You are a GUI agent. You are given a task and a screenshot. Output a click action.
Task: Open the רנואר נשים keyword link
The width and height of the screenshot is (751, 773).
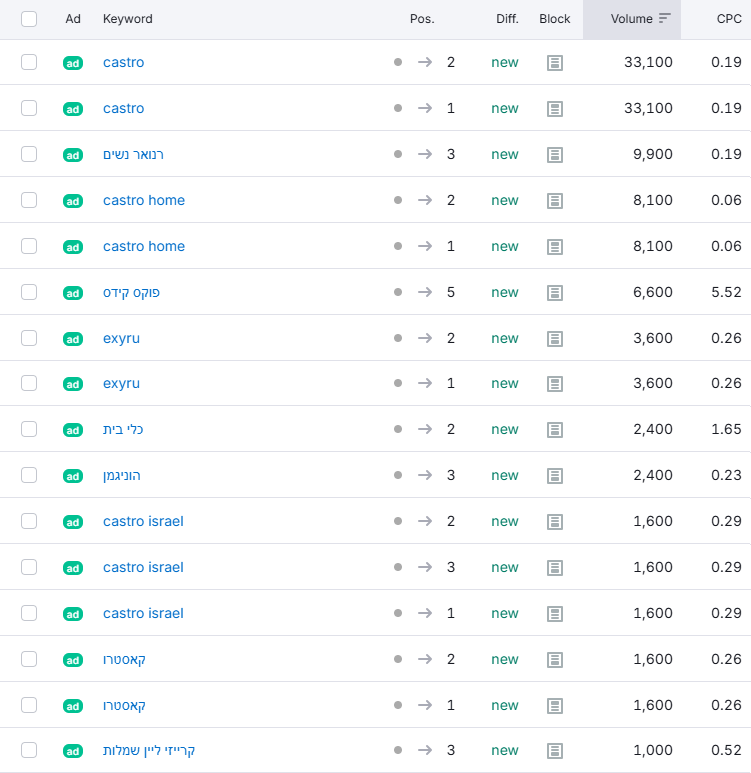pos(133,154)
